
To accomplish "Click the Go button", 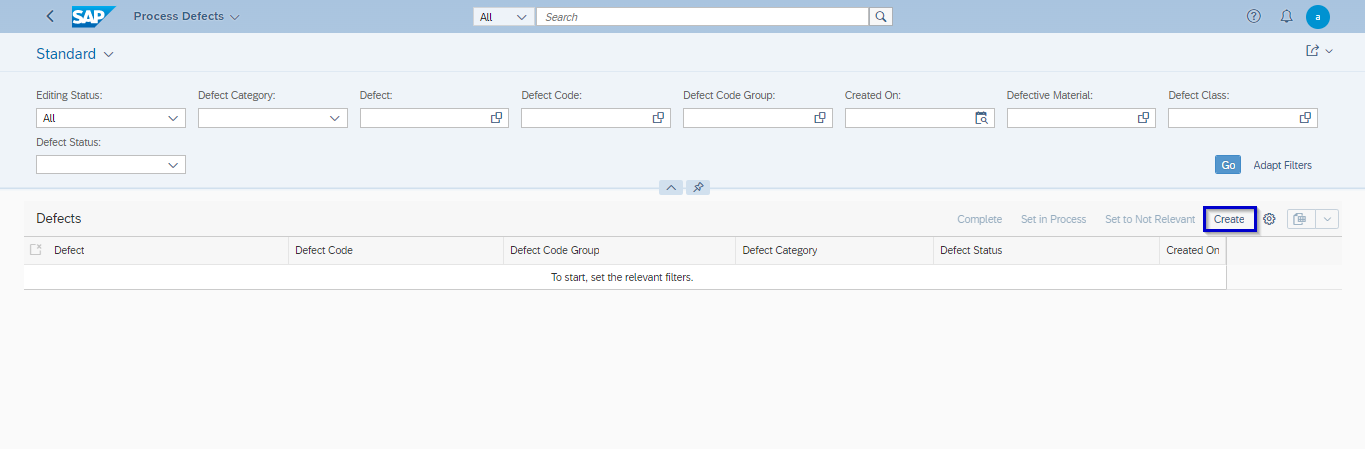I will pos(1227,165).
